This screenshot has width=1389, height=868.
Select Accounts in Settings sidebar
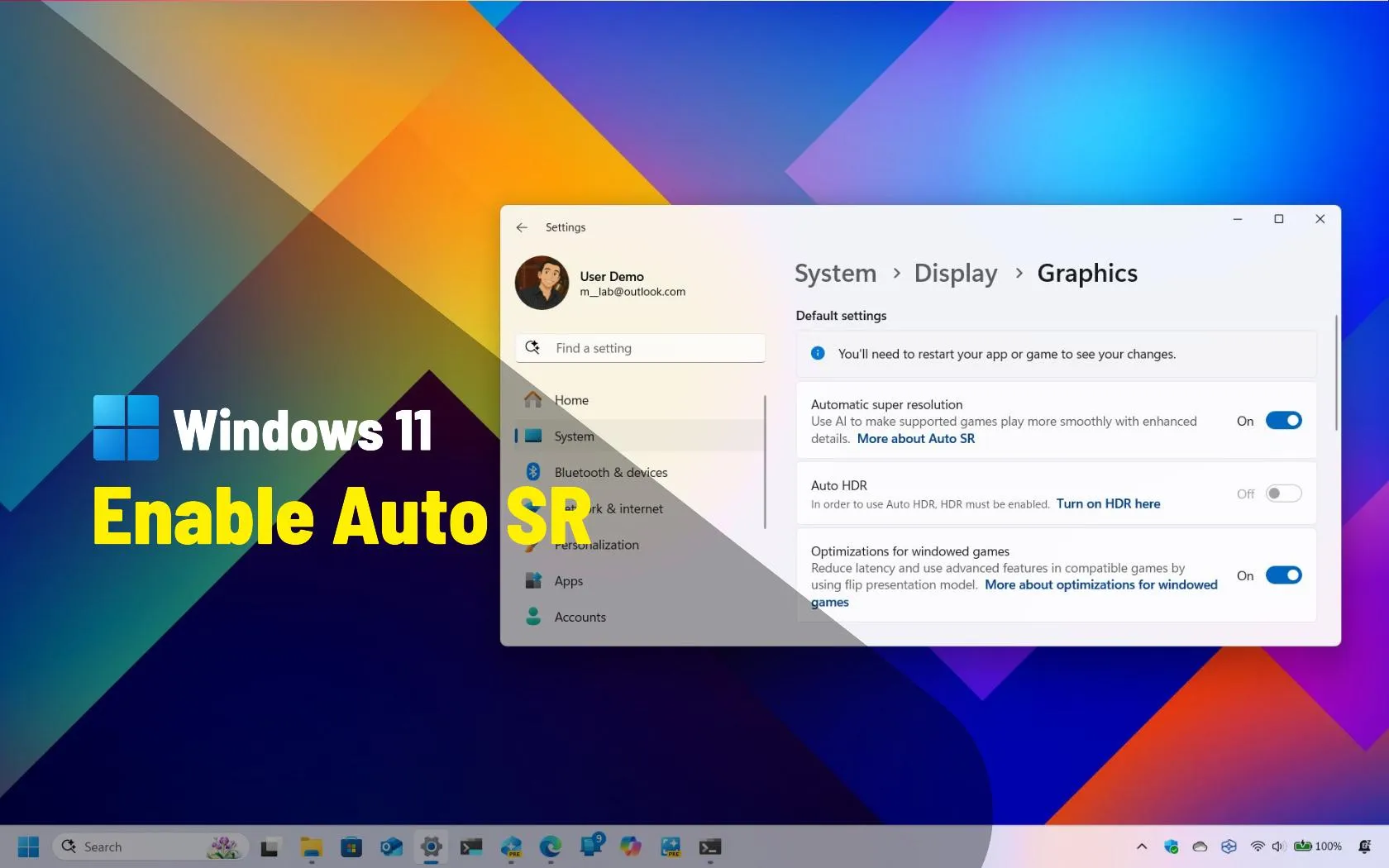(638, 617)
